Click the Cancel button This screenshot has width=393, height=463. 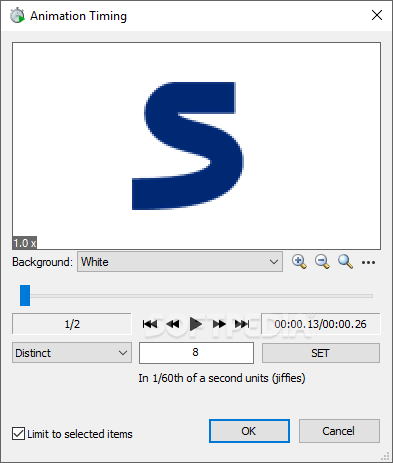pyautogui.click(x=339, y=431)
